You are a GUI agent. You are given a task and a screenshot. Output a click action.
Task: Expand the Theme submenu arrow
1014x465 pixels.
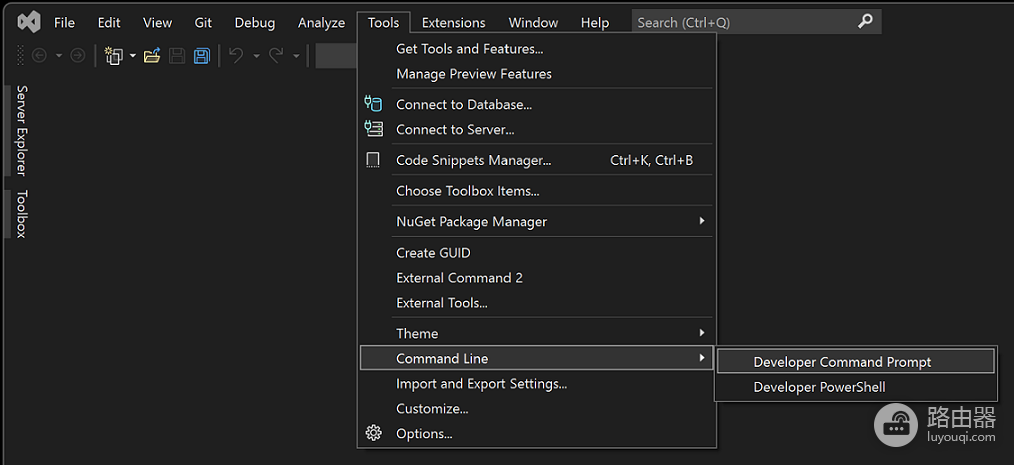coord(702,333)
